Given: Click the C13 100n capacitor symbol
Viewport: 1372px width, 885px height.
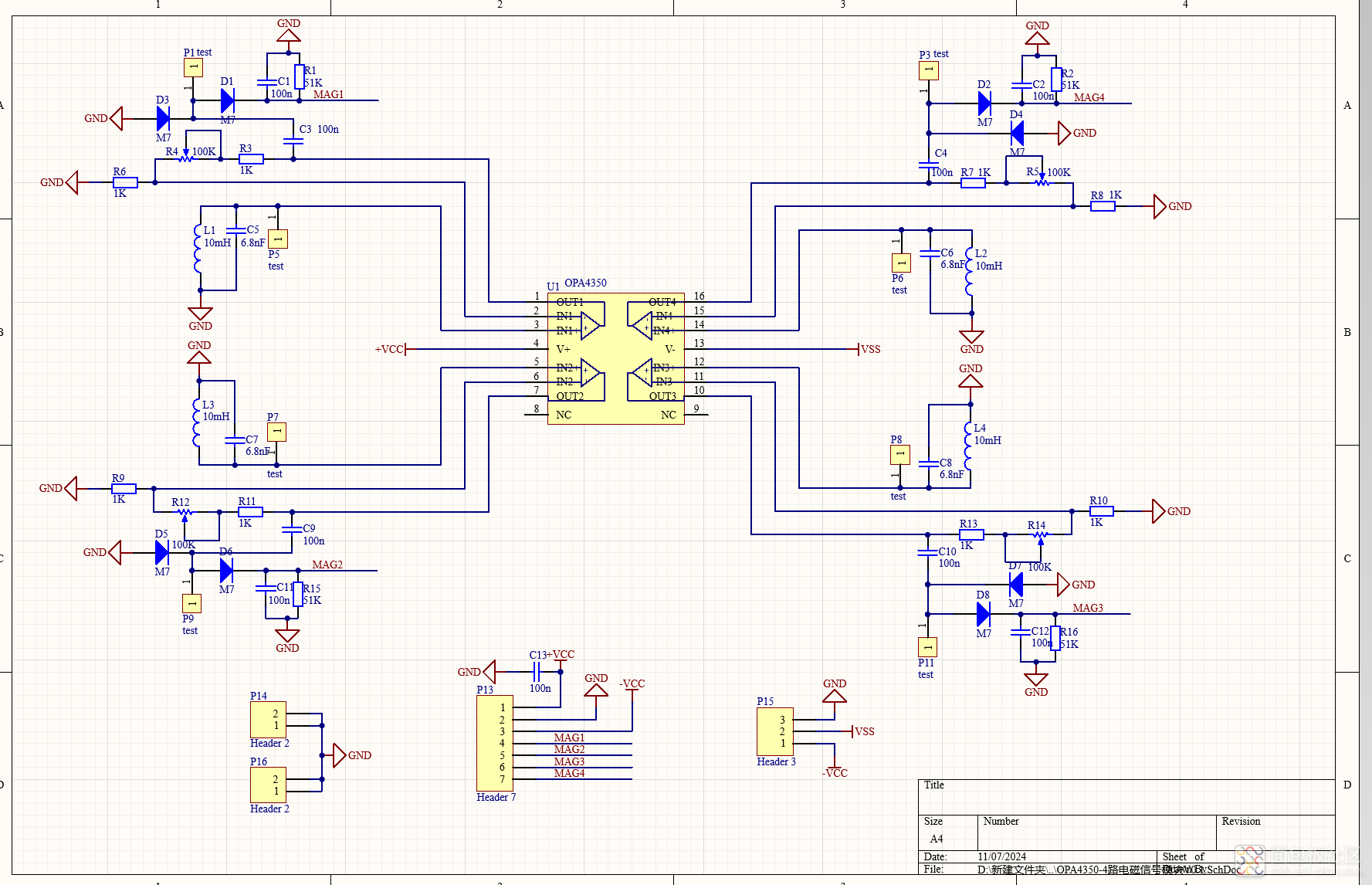Looking at the screenshot, I should 537,672.
